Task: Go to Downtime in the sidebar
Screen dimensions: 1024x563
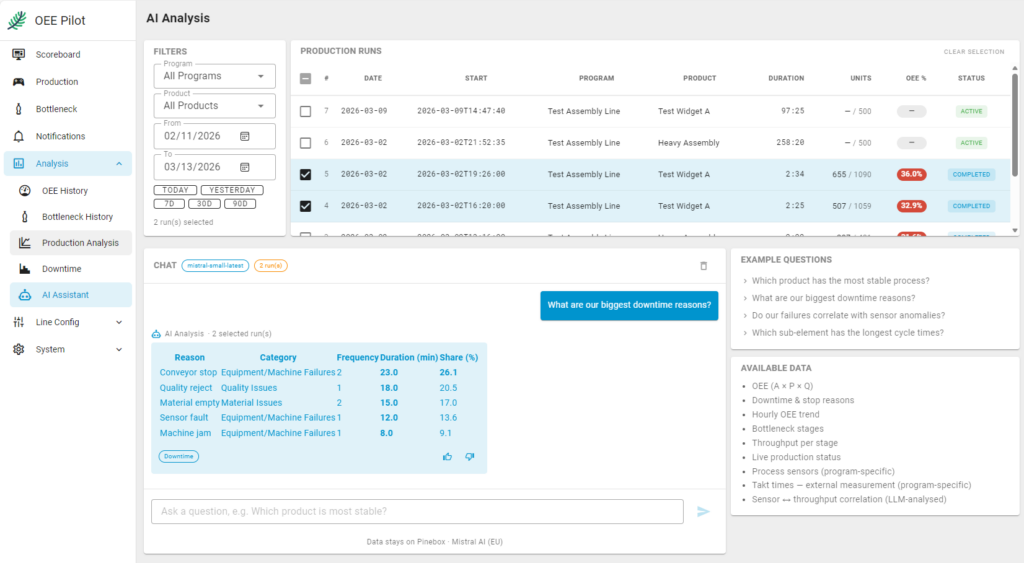Action: pos(61,269)
